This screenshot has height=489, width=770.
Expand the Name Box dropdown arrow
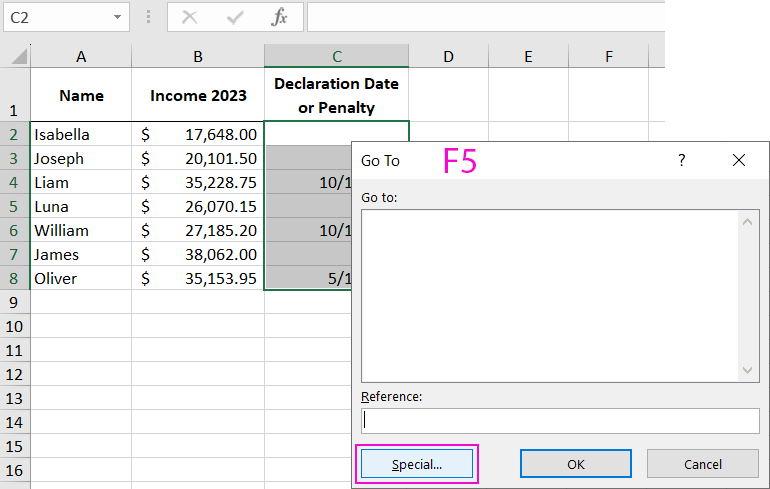point(118,17)
